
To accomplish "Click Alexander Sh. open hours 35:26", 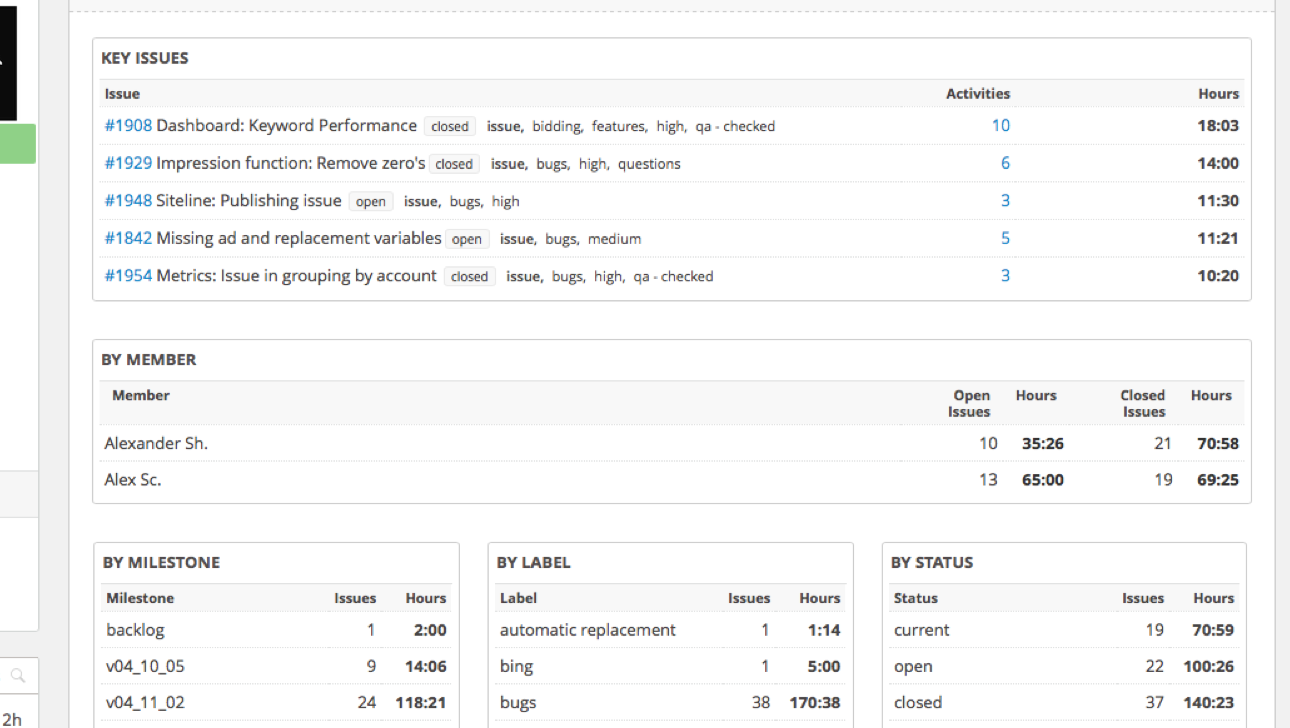I will (1043, 443).
